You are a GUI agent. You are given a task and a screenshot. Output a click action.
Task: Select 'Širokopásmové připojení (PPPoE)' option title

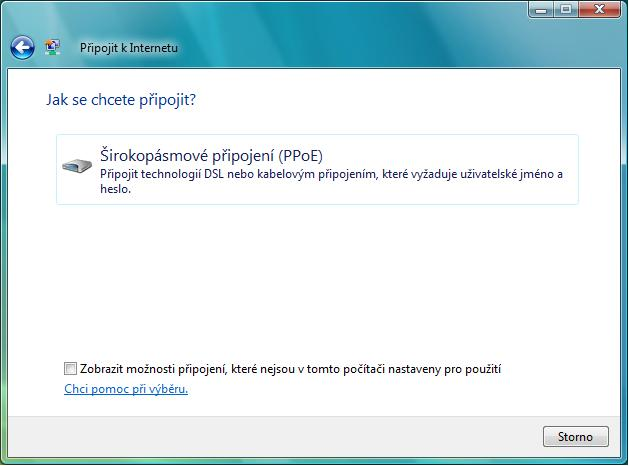point(212,156)
